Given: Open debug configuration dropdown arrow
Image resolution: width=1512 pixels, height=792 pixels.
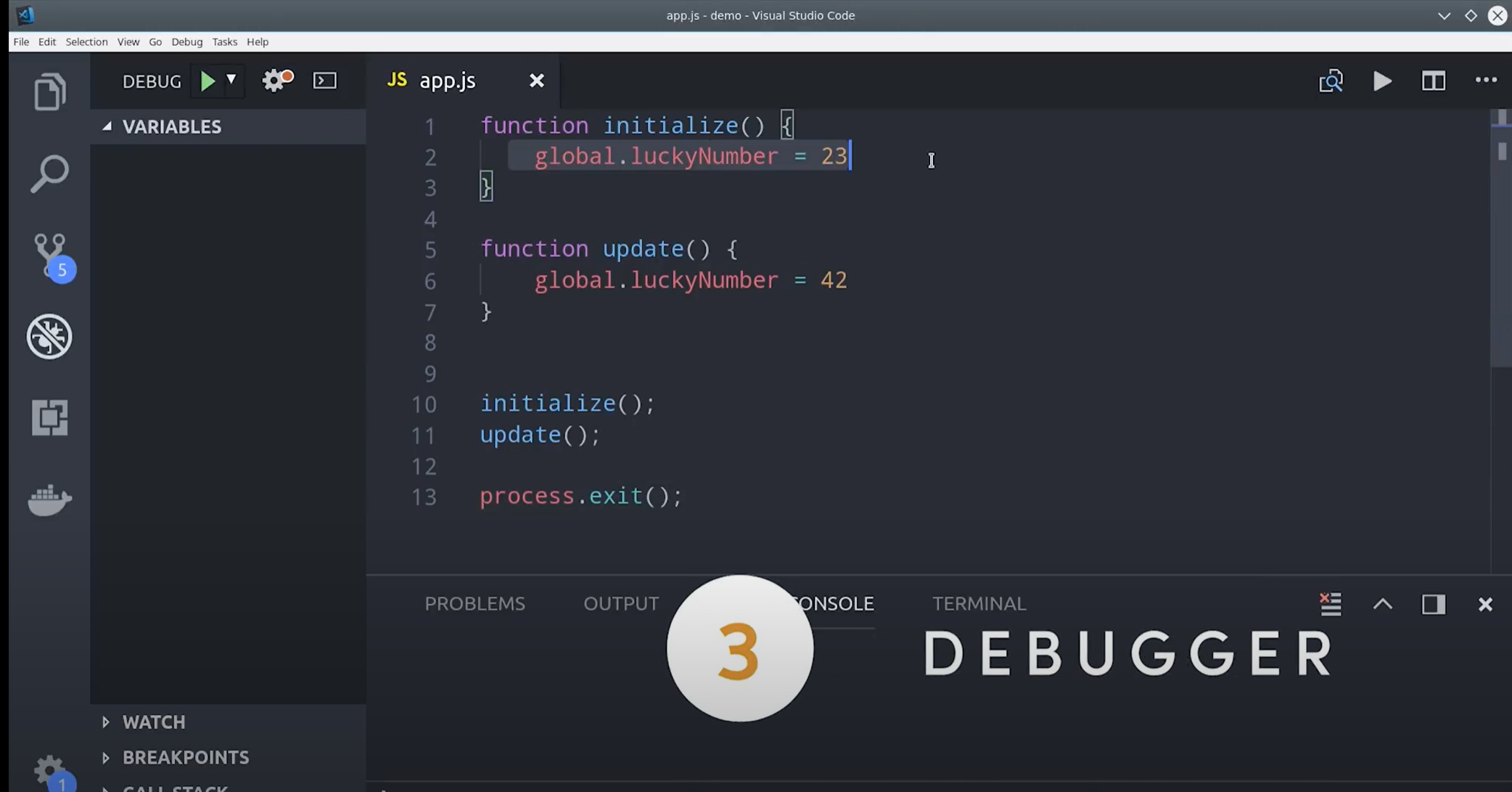Looking at the screenshot, I should click(231, 79).
